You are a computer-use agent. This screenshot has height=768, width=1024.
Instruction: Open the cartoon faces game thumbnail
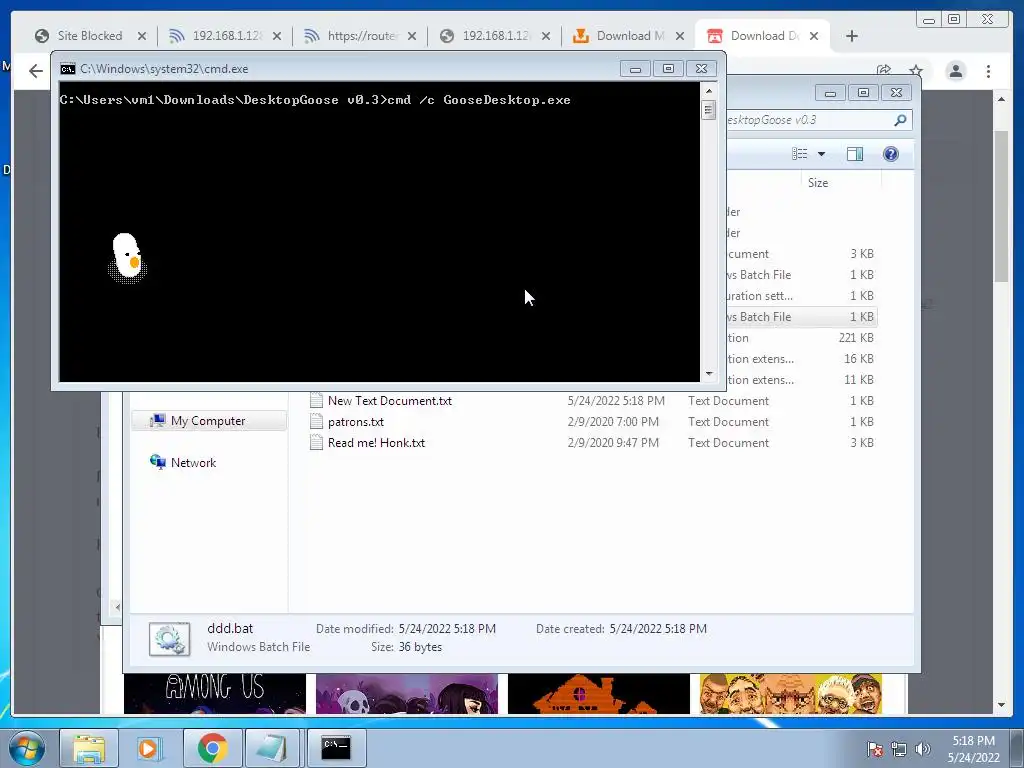791,694
